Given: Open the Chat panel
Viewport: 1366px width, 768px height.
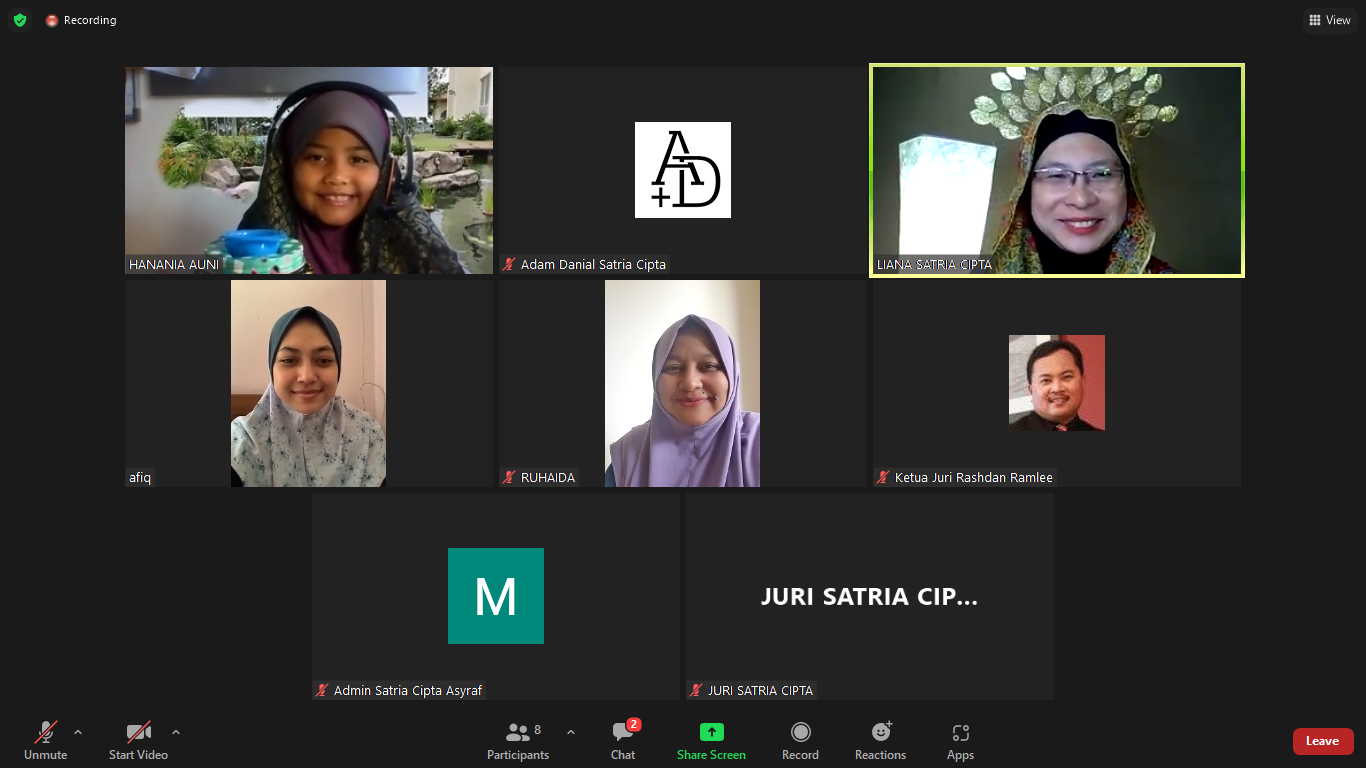Looking at the screenshot, I should (623, 740).
